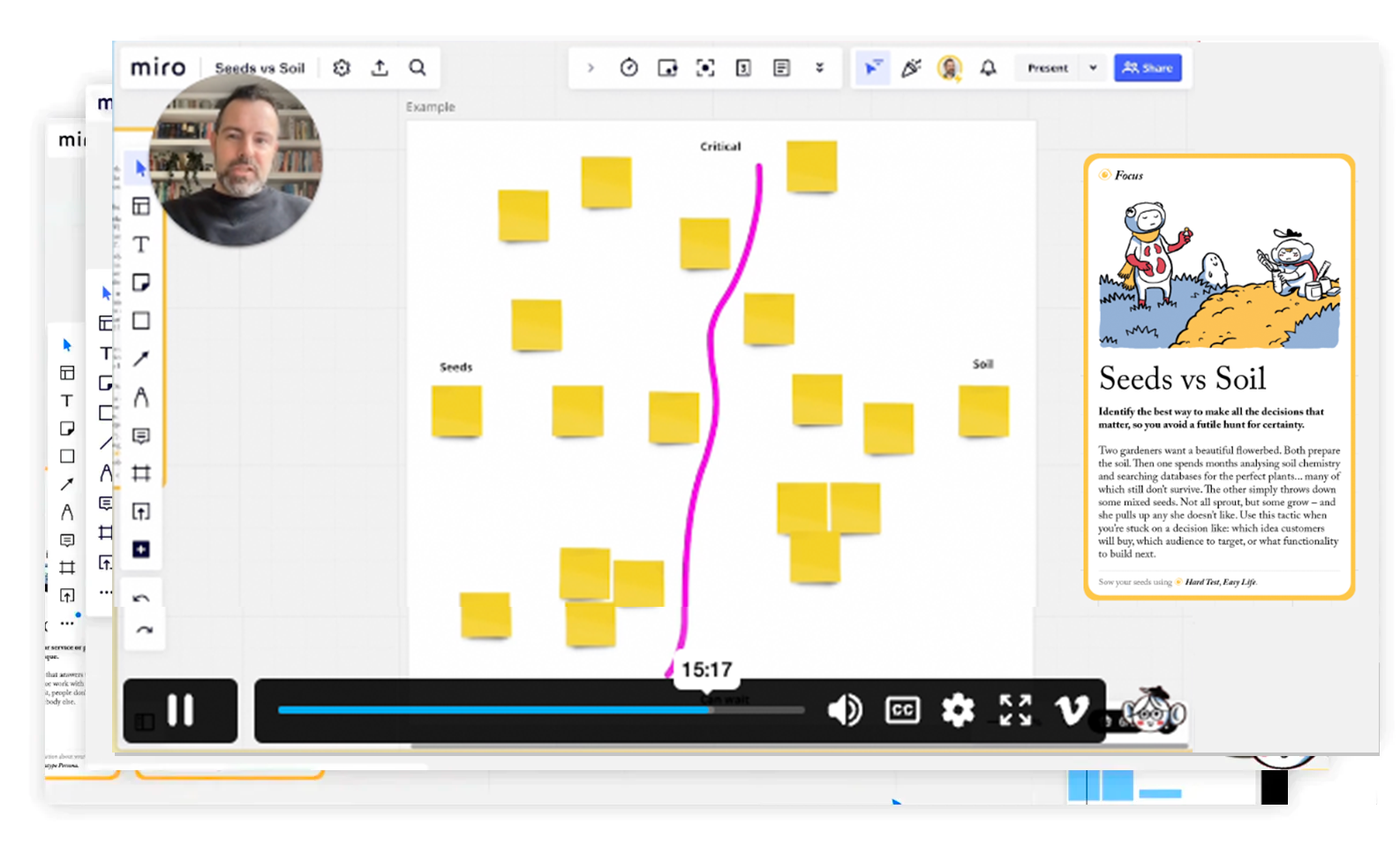This screenshot has height=847, width=1400.
Task: Pick the Frame tool
Action: pos(141,473)
